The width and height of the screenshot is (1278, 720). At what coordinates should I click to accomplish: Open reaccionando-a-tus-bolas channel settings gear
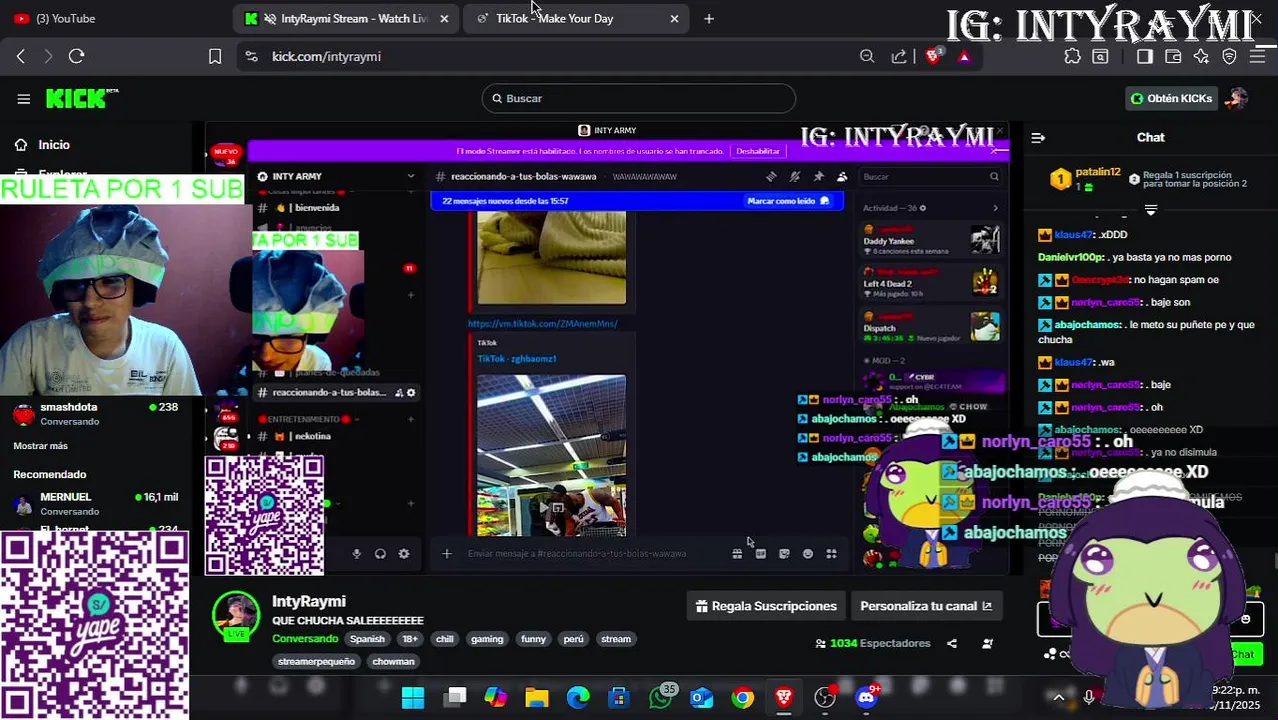(411, 393)
